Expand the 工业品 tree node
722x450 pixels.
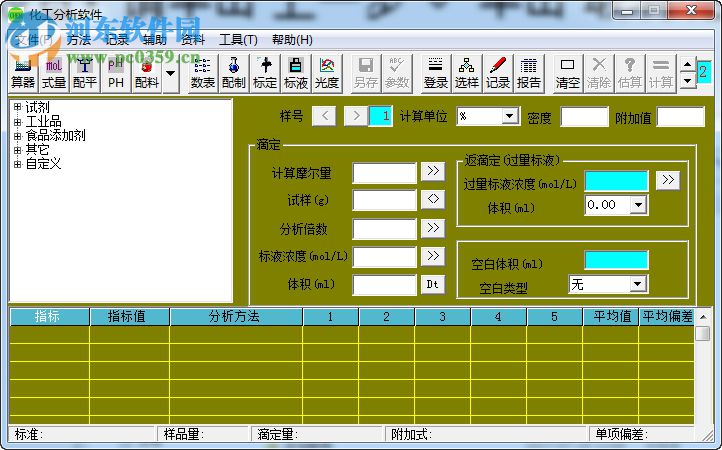tap(17, 122)
